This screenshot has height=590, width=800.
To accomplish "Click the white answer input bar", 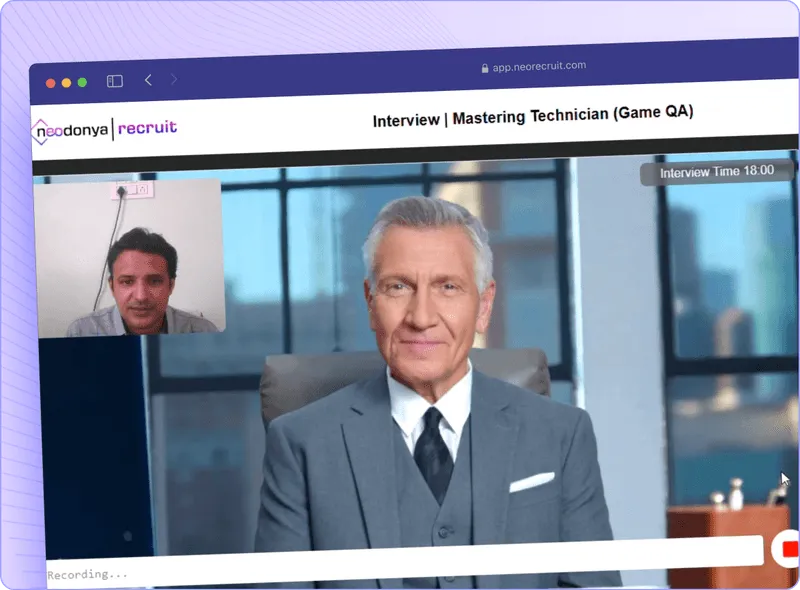I will 405,561.
